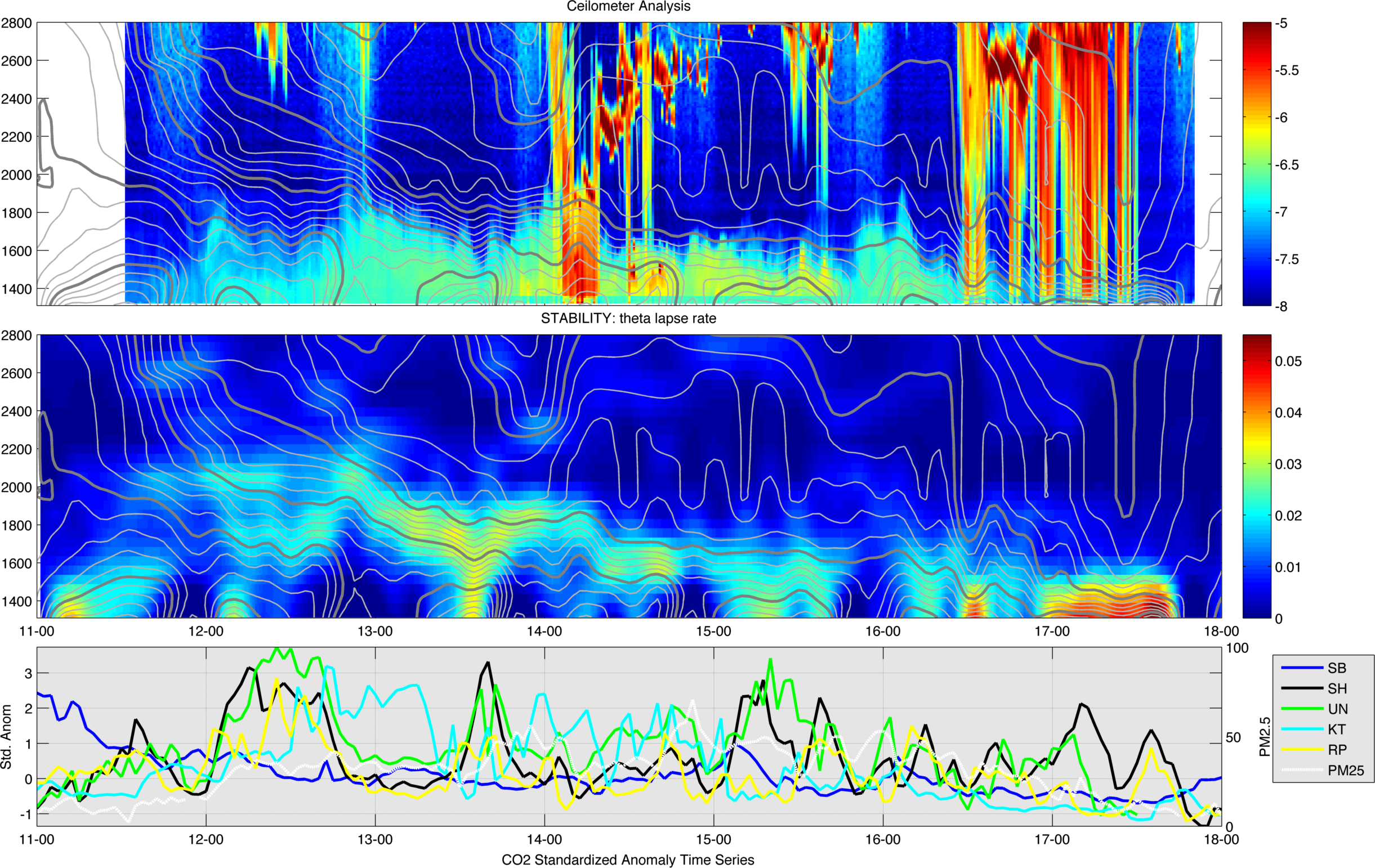
Task: Click the '-1' tick on Std. Anom axis
Action: [26, 815]
